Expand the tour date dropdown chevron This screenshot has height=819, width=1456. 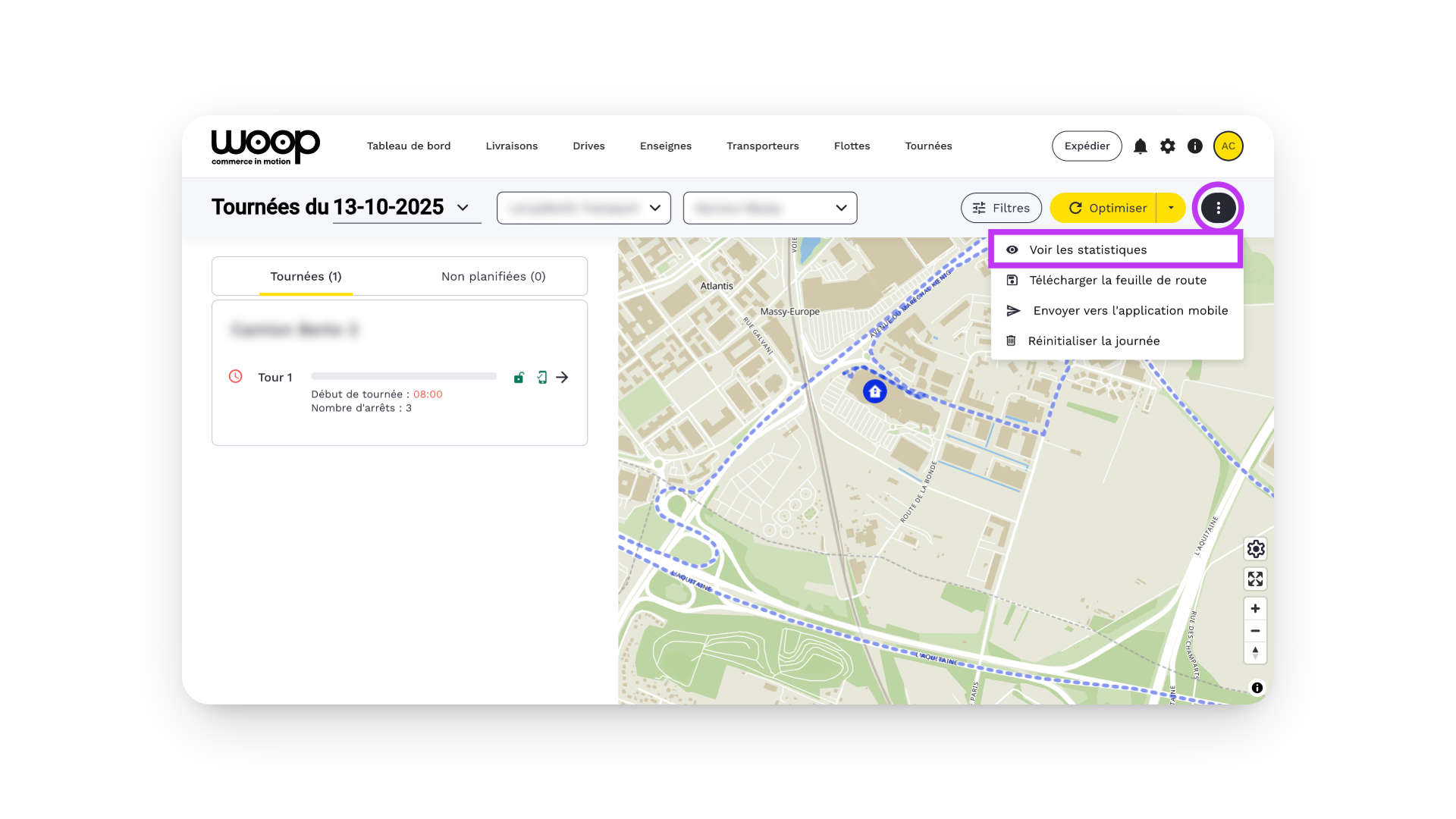[x=463, y=208]
